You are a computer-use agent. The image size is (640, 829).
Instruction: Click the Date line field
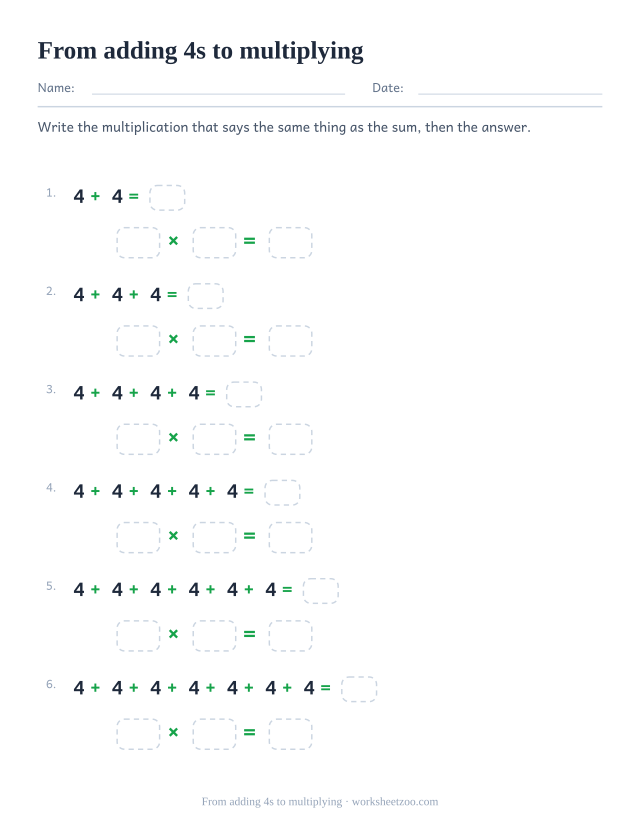click(x=510, y=89)
